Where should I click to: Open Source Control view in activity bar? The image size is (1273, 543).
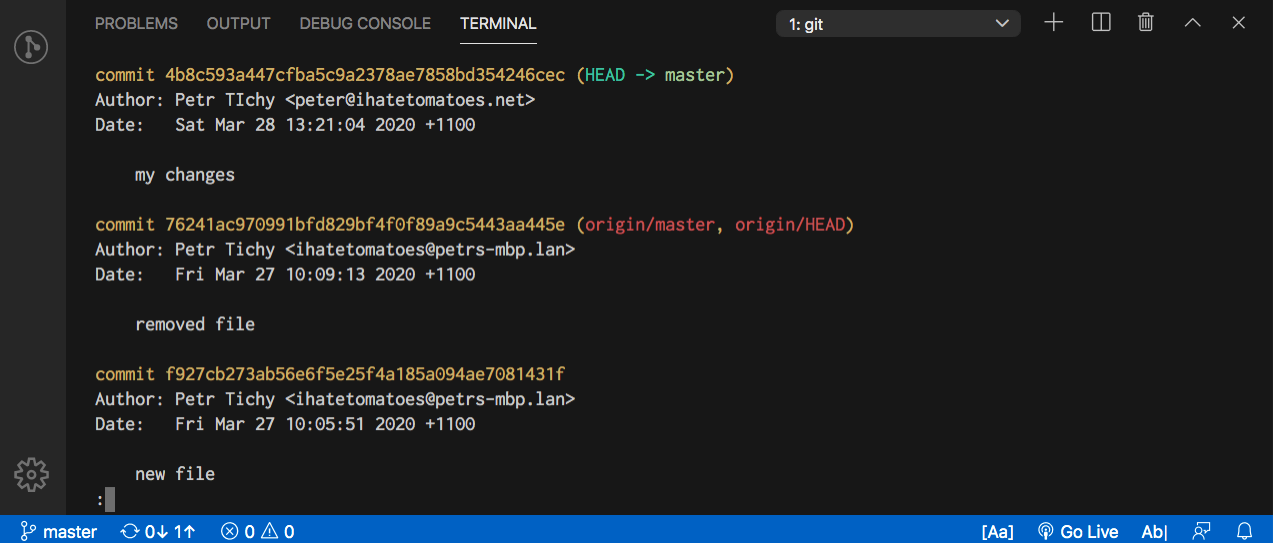click(x=32, y=47)
